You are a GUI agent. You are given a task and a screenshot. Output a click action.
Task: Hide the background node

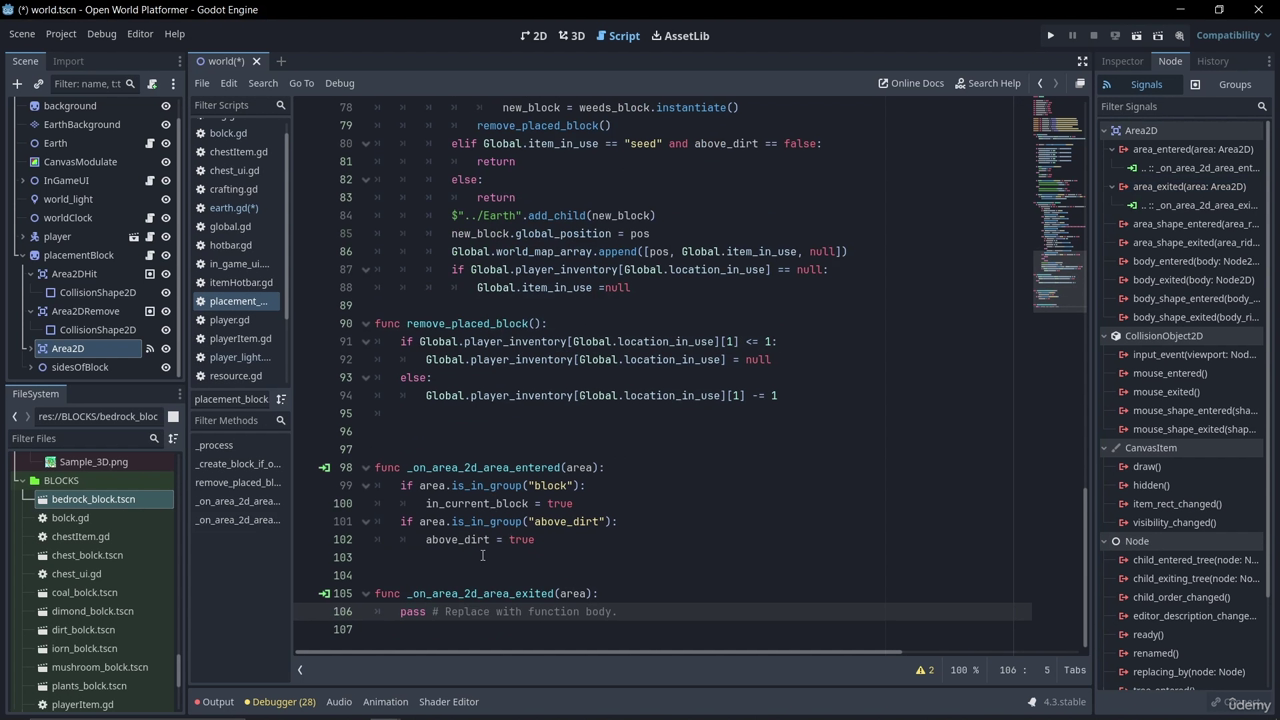(166, 106)
